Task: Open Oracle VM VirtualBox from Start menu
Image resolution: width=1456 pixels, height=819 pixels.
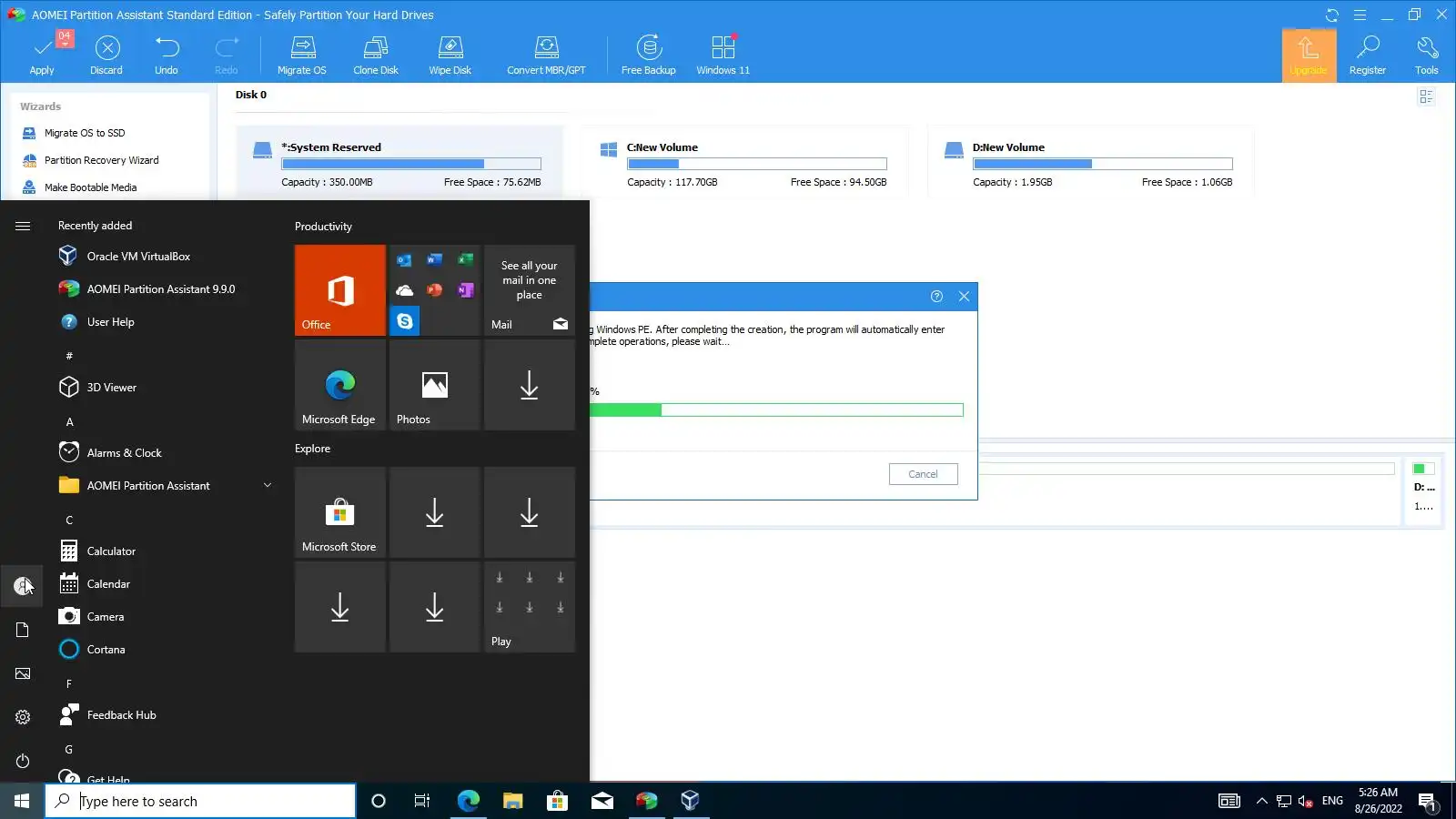Action: [x=138, y=257]
